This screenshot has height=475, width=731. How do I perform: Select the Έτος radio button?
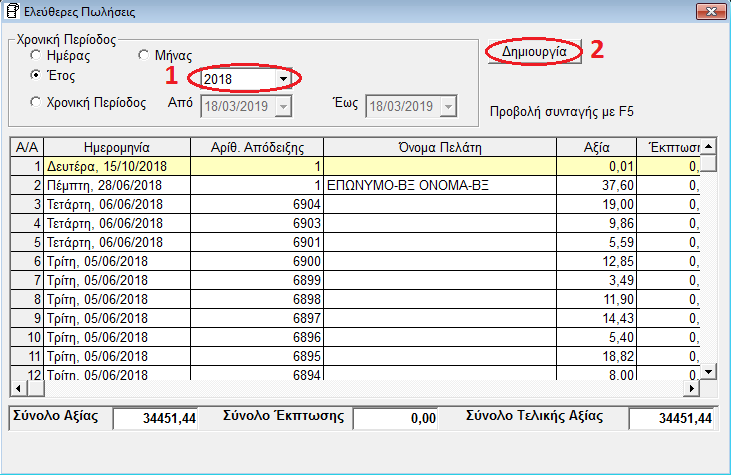(36, 75)
